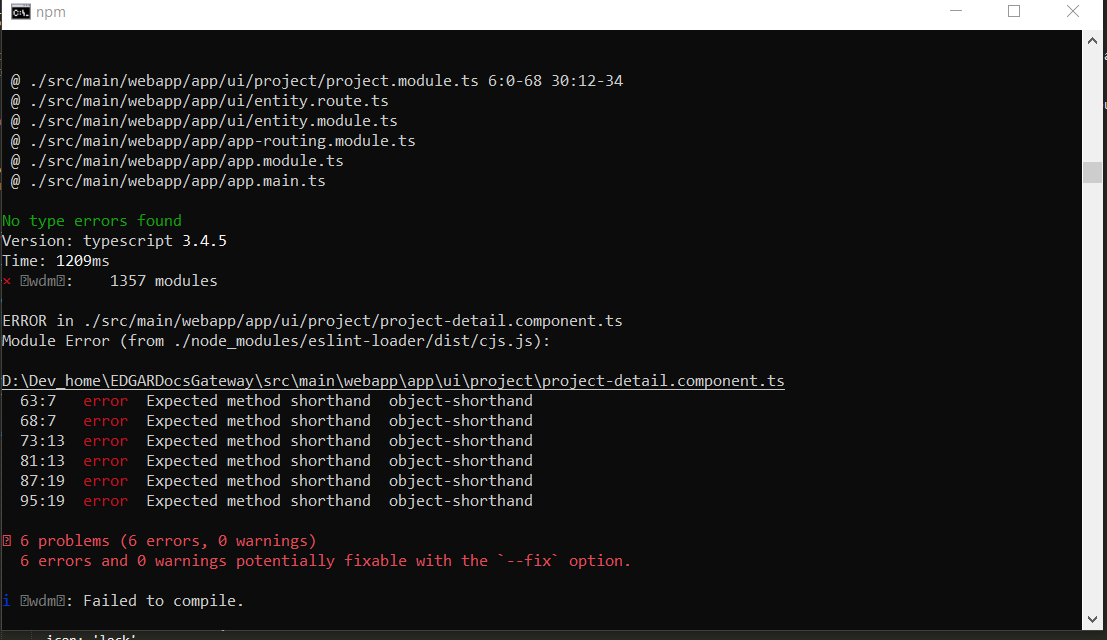
Task: Click the scrollbar thumb
Action: point(1093,171)
